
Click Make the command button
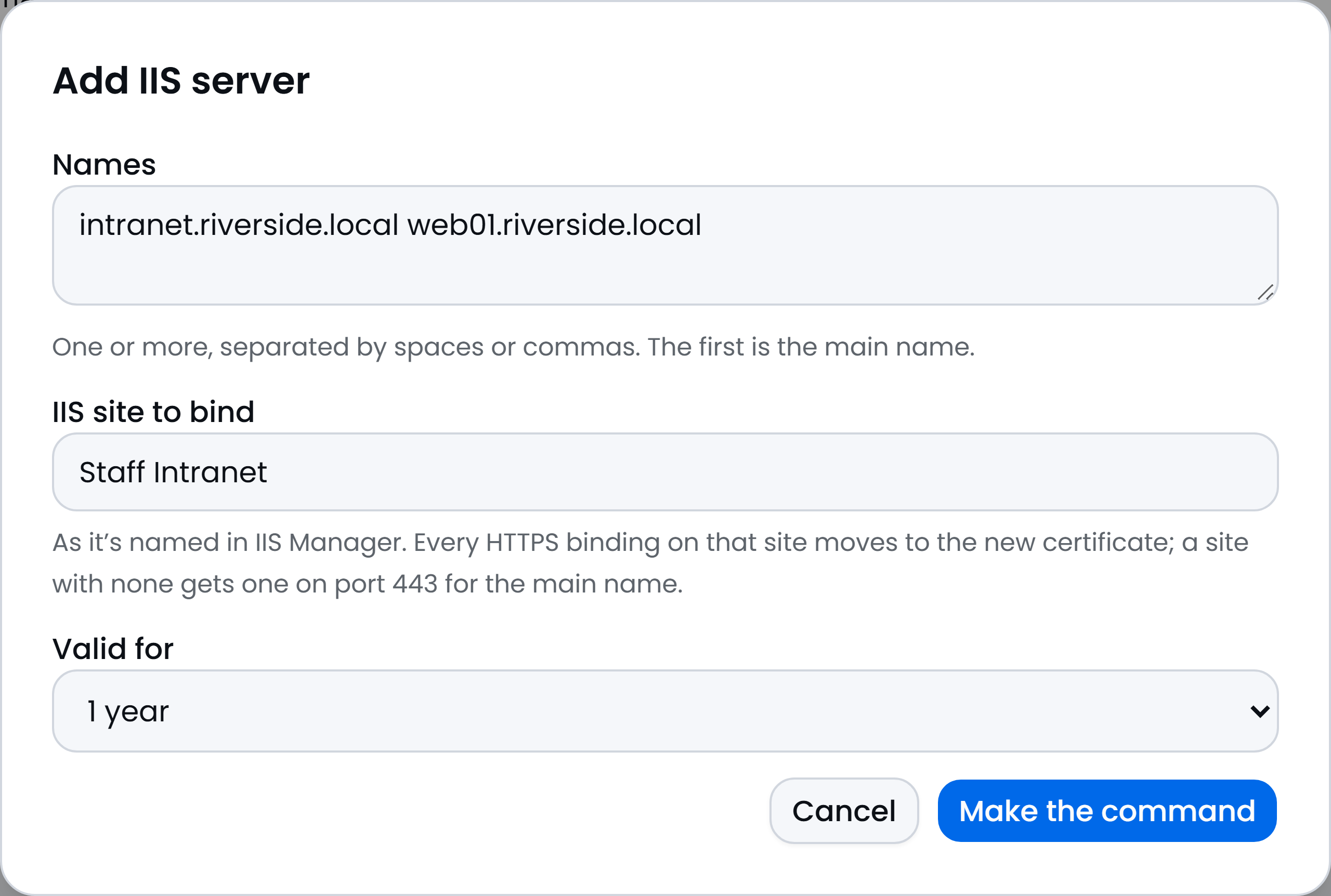click(1107, 811)
